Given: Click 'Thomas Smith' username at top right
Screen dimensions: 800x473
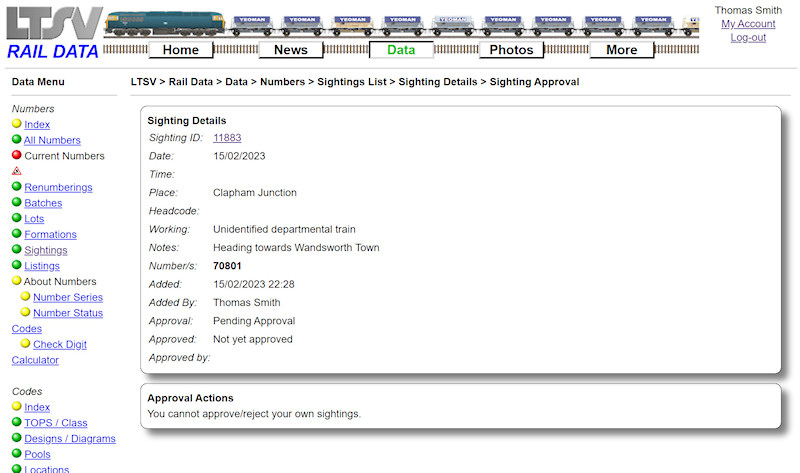Looking at the screenshot, I should [748, 10].
